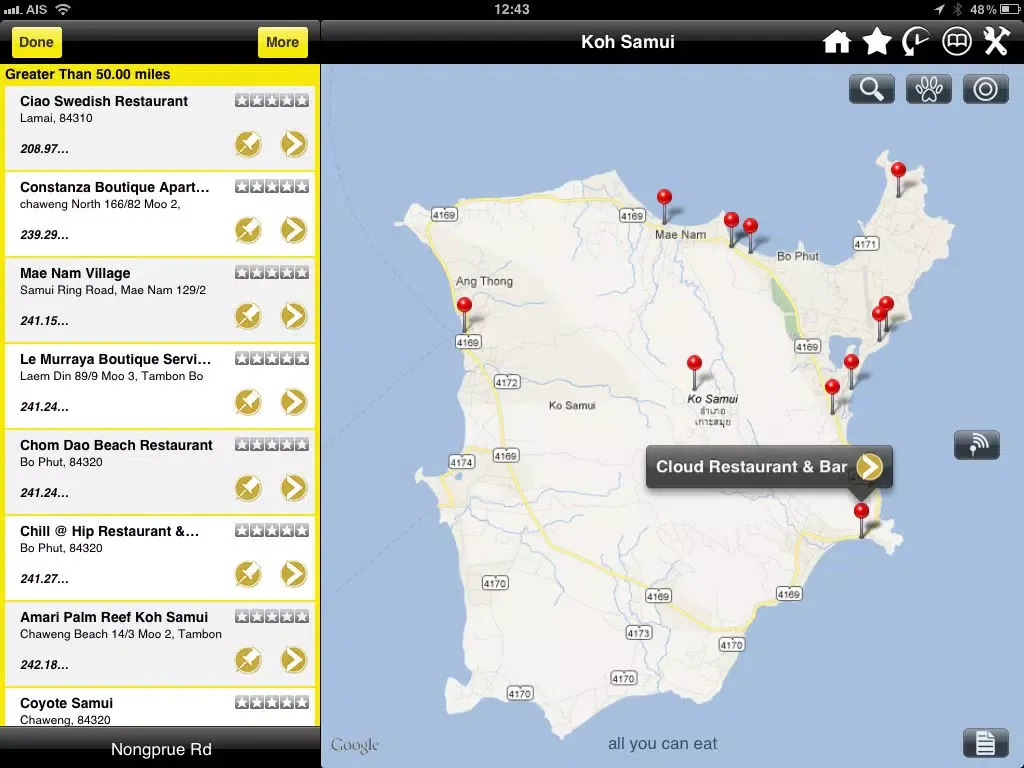Tap the Wi-Fi icon in status bar
Image resolution: width=1024 pixels, height=768 pixels.
(63, 9)
